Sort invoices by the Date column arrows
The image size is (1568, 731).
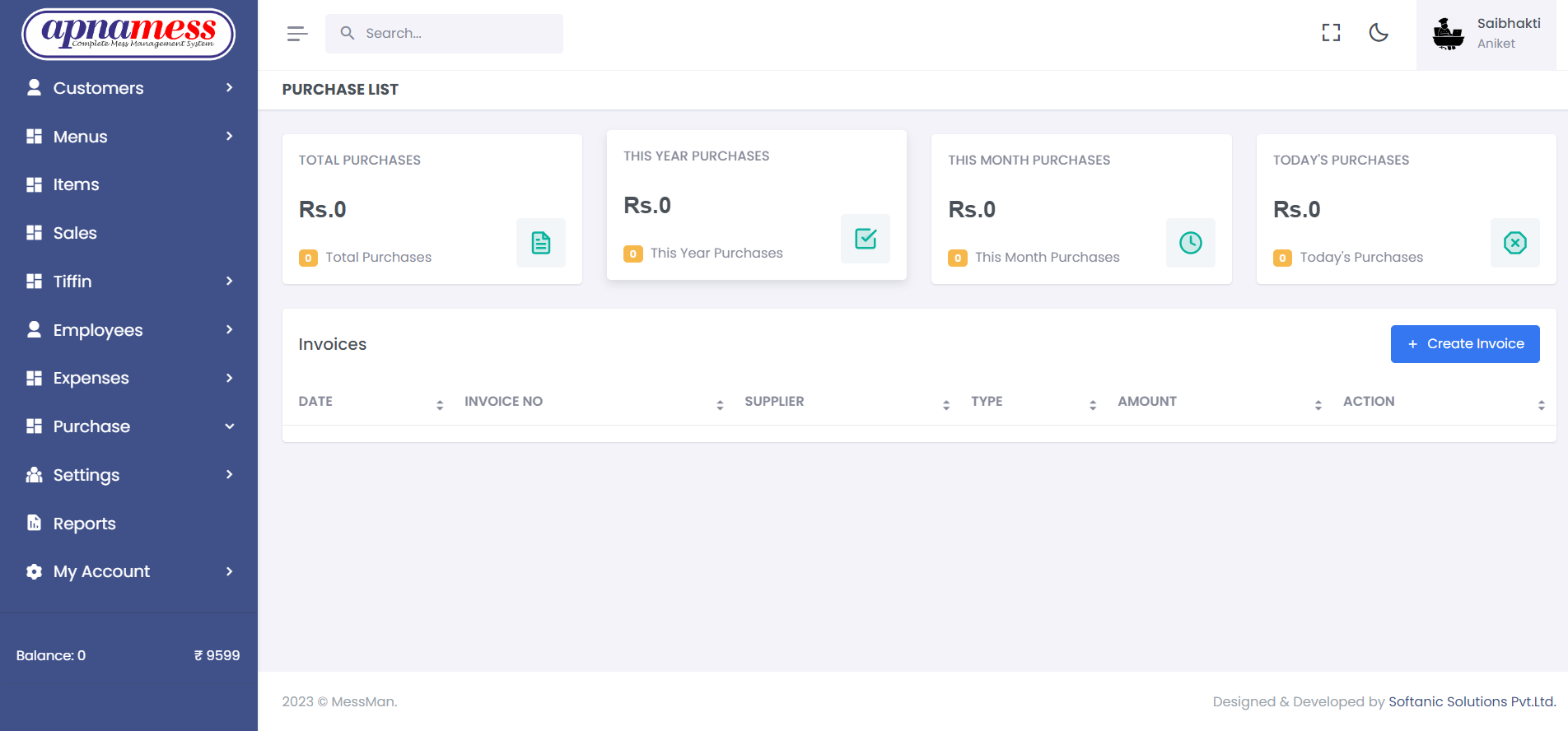[x=440, y=404]
